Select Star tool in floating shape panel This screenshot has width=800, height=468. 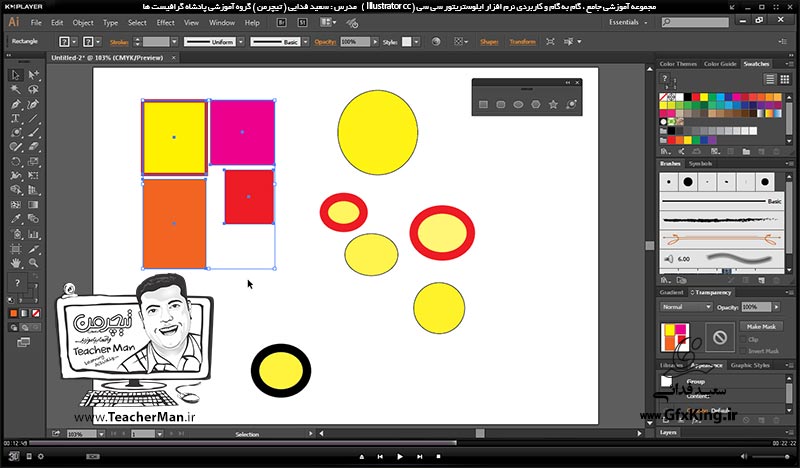click(x=553, y=105)
